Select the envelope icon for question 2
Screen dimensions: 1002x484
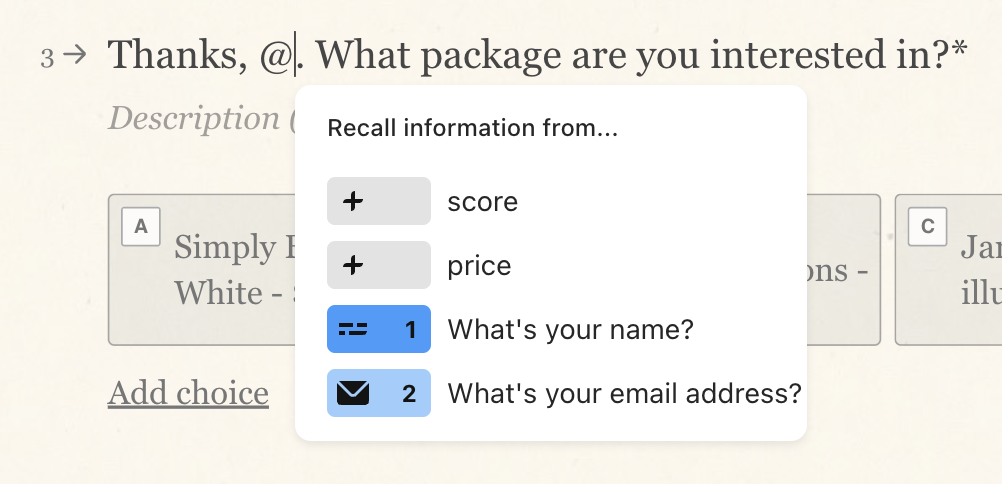click(x=353, y=393)
